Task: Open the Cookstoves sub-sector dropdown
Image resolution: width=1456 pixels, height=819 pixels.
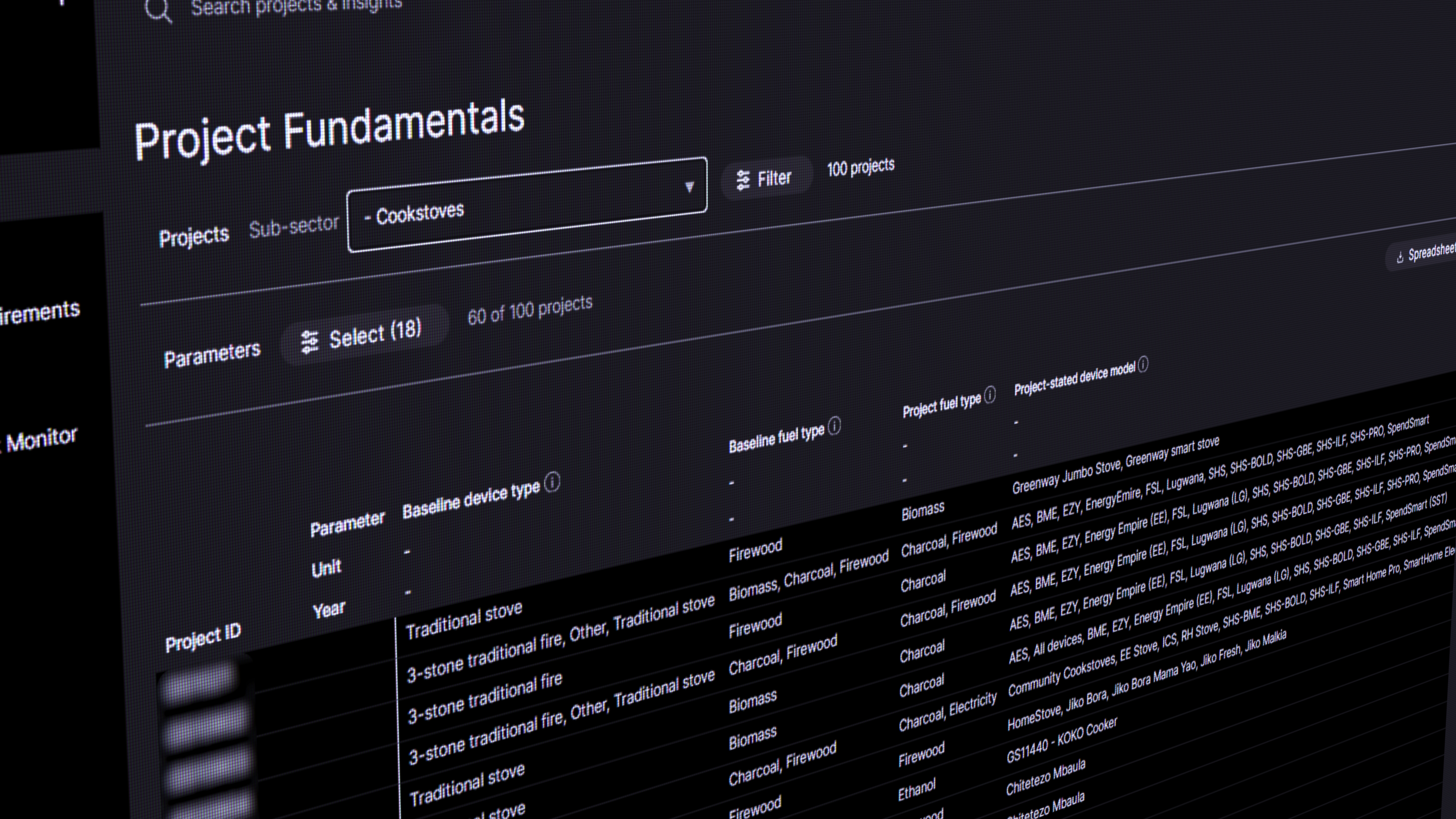Action: 527,204
